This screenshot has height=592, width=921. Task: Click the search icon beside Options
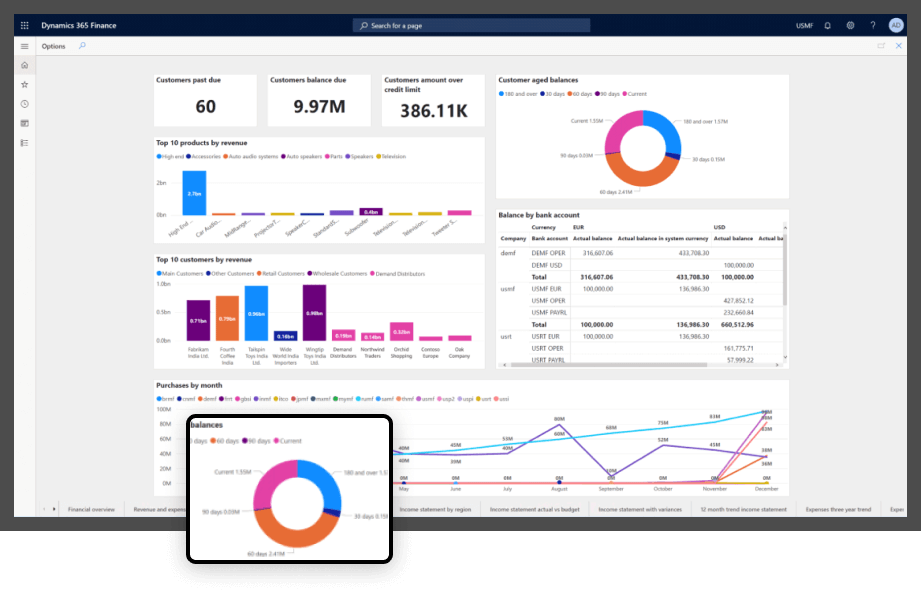click(x=82, y=46)
